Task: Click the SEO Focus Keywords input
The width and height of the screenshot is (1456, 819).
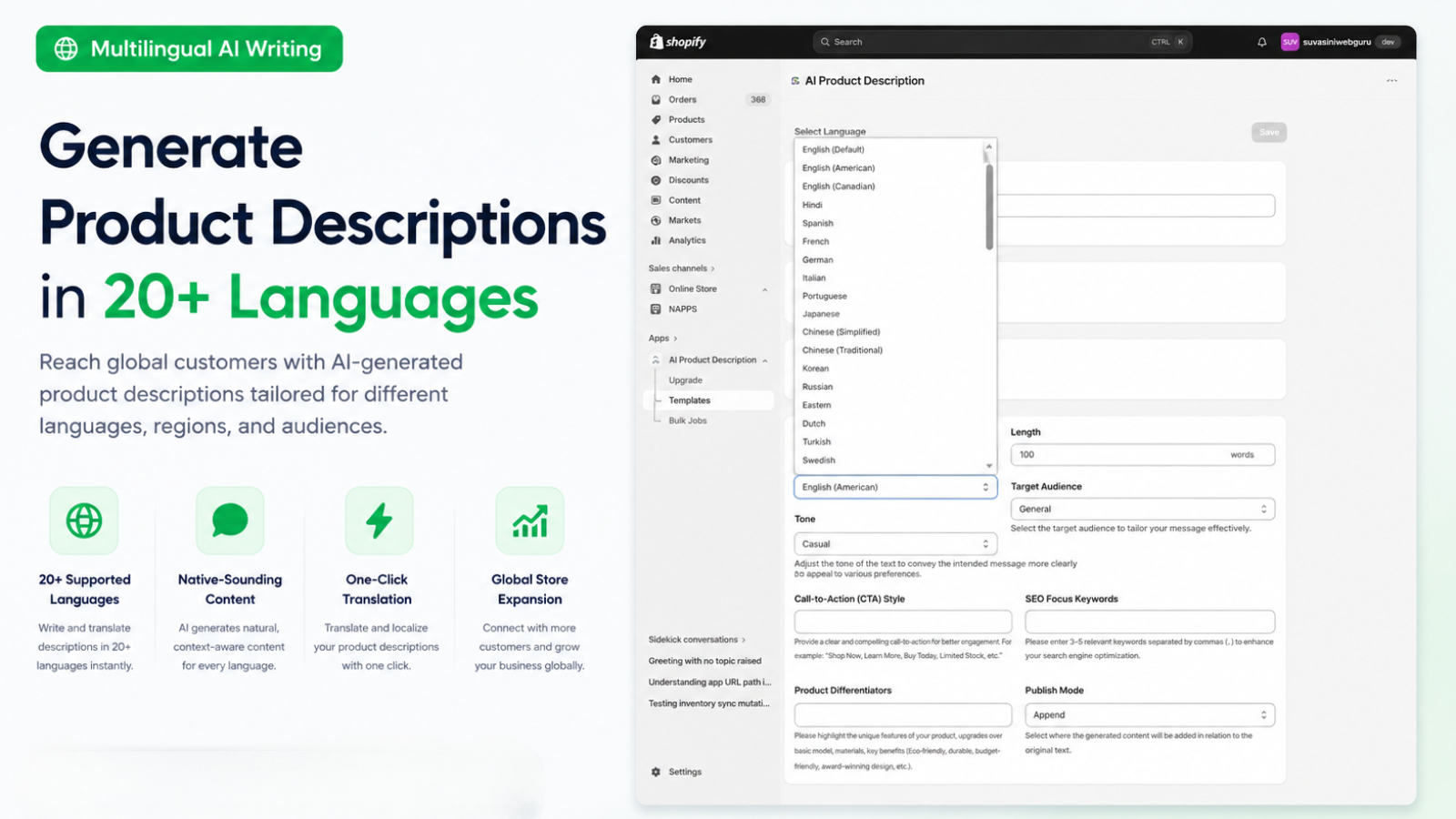Action: [1150, 622]
